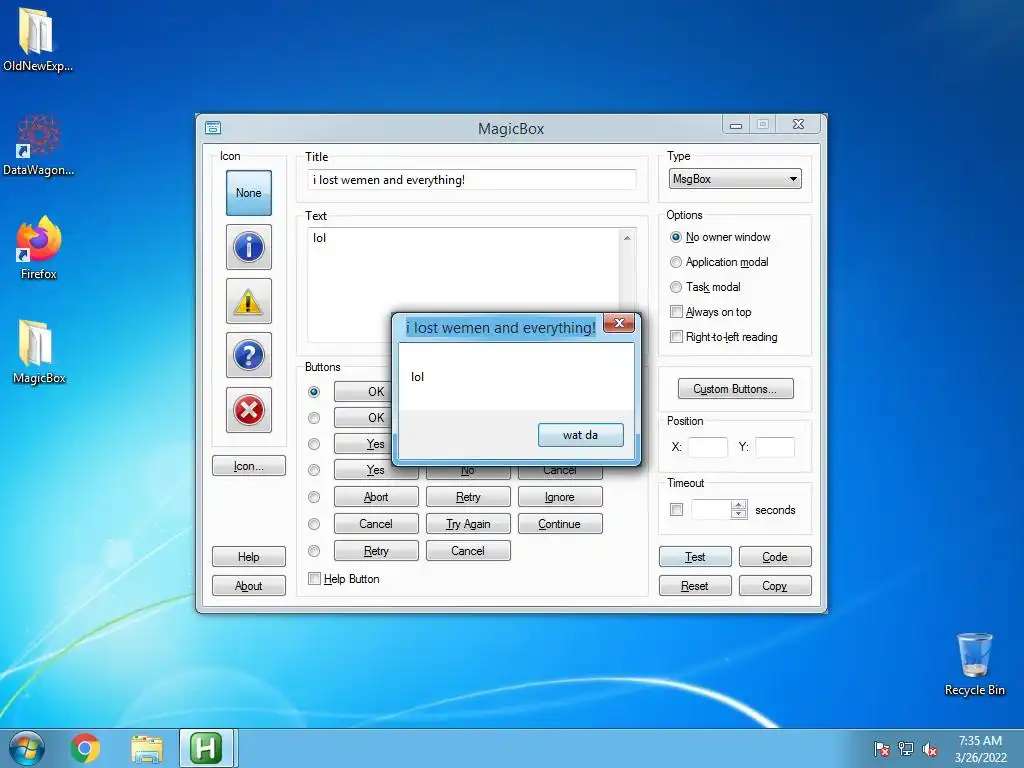Image resolution: width=1024 pixels, height=768 pixels.
Task: Switch to the green H taskbar app
Action: 206,748
